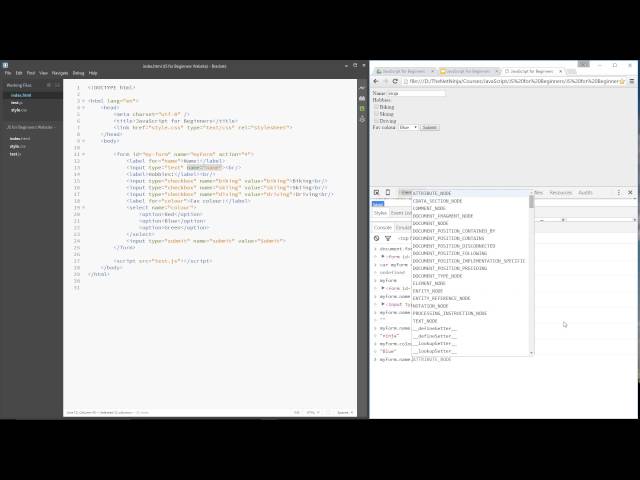This screenshot has width=640, height=480.
Task: Choose TEXT_NODE from autocomplete list
Action: point(424,321)
